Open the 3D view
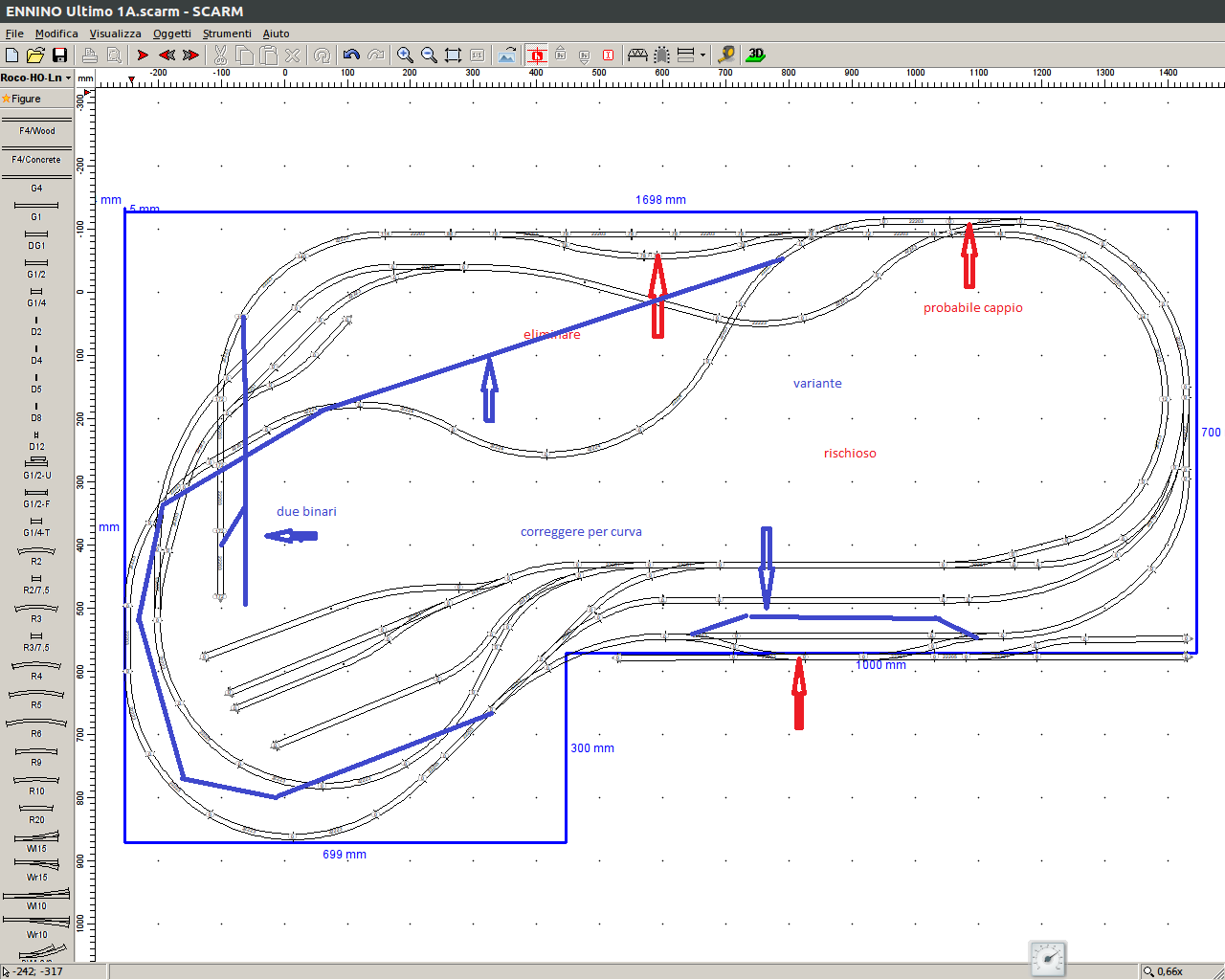Screen dimensions: 1225x980 tap(756, 55)
